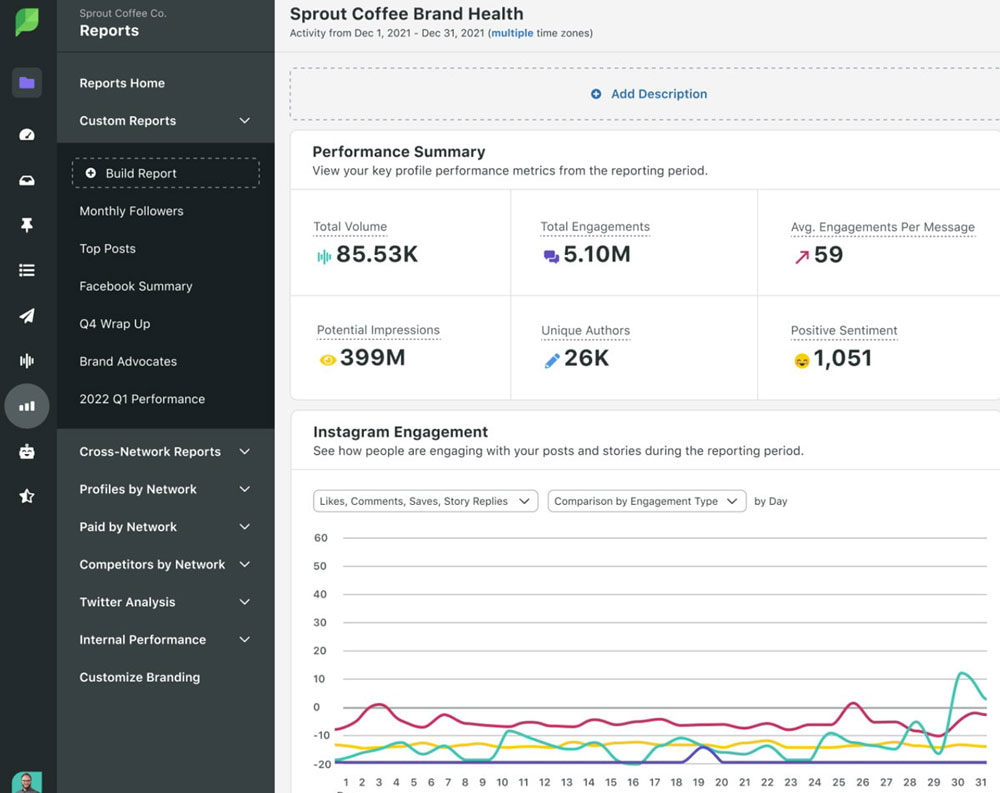This screenshot has height=793, width=1000.
Task: Click the Instagram Engagement section heading
Action: click(x=401, y=432)
